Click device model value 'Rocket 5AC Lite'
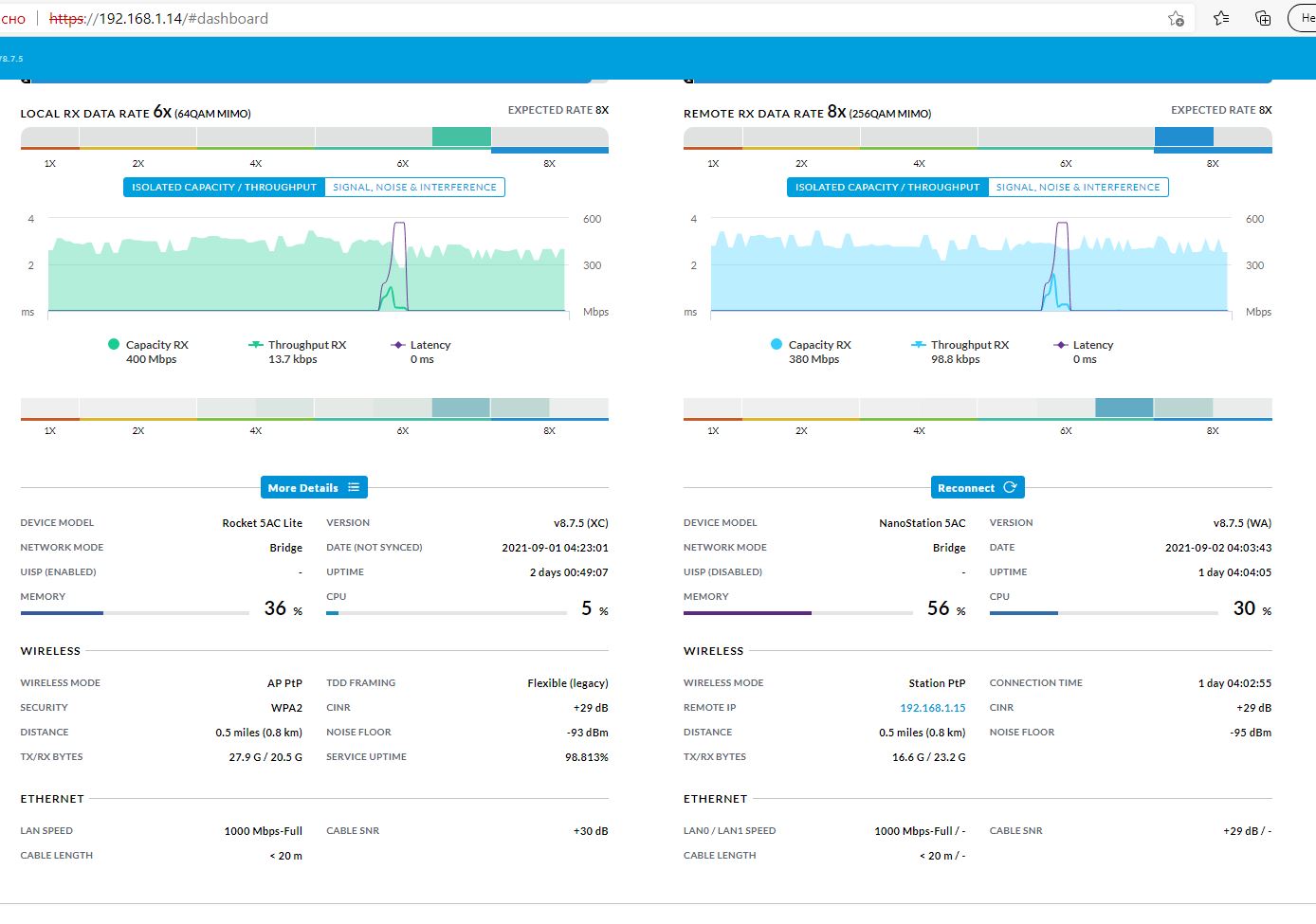 coord(263,523)
